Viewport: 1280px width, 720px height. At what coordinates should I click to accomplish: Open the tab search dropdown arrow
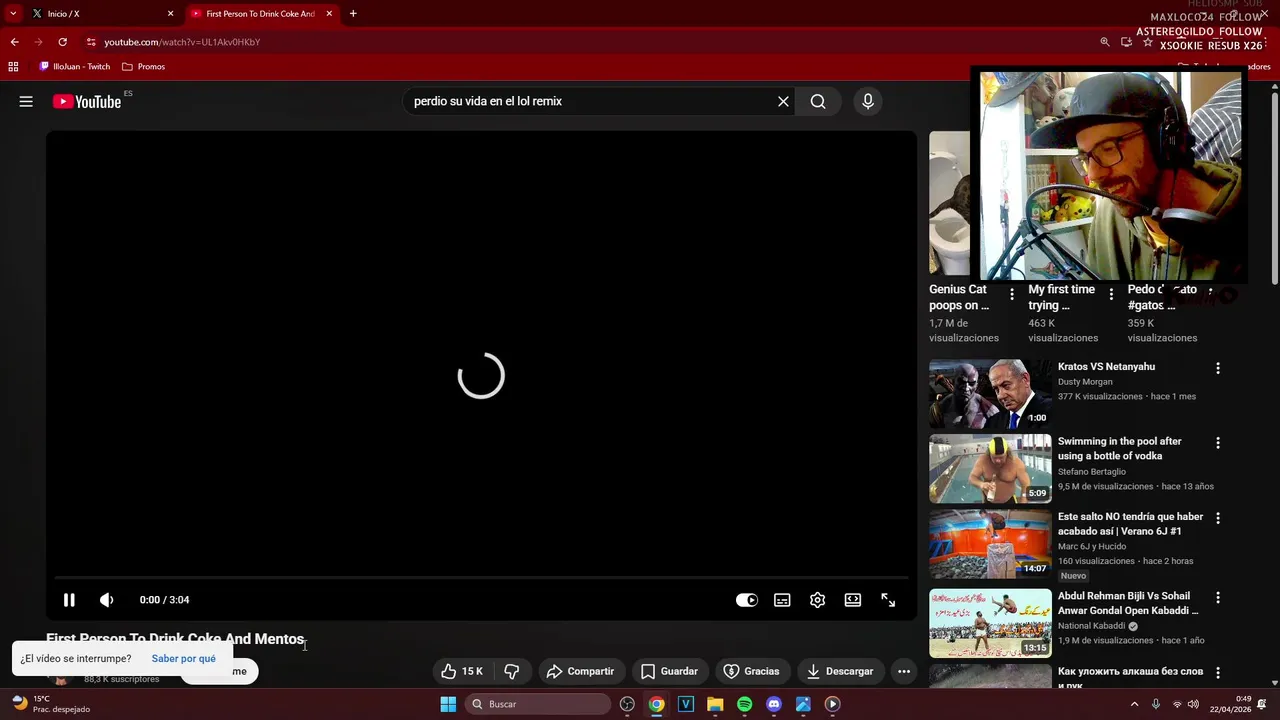[13, 14]
